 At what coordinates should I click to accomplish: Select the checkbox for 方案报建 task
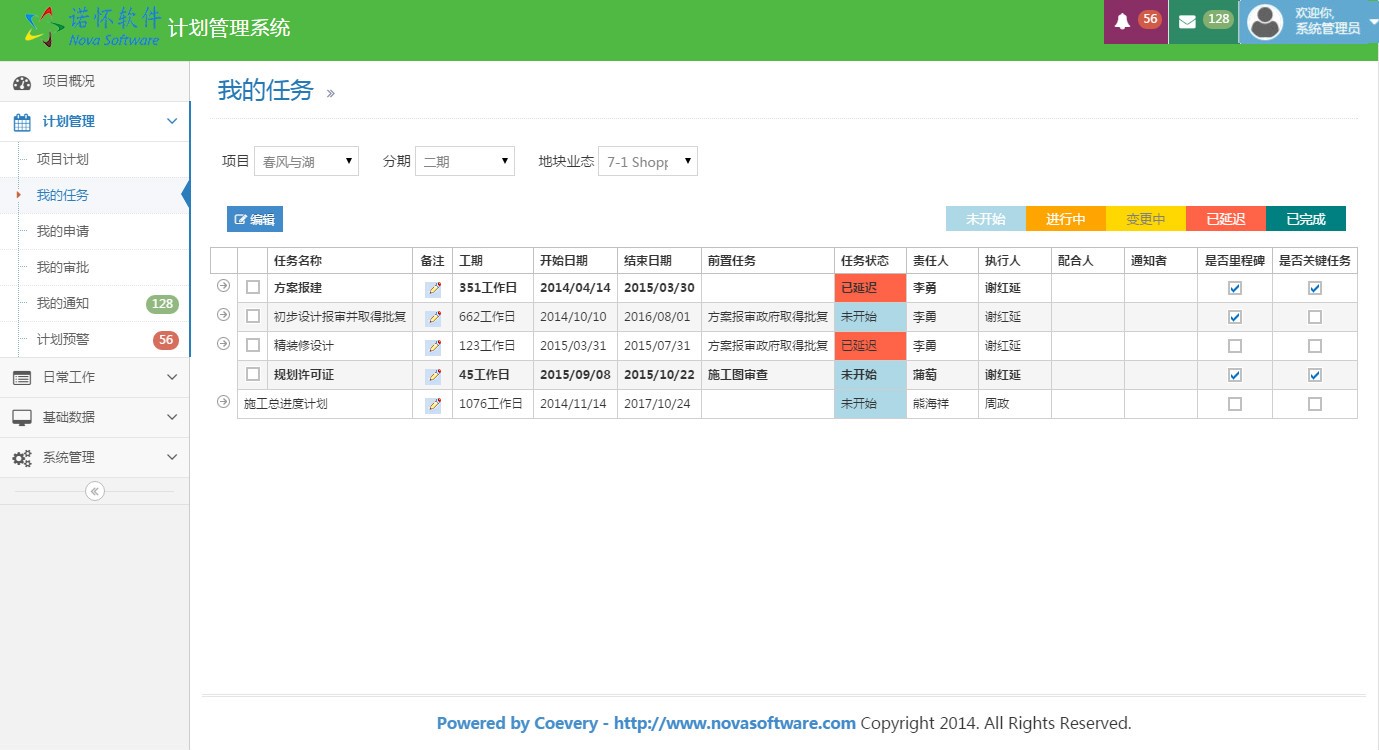[253, 288]
